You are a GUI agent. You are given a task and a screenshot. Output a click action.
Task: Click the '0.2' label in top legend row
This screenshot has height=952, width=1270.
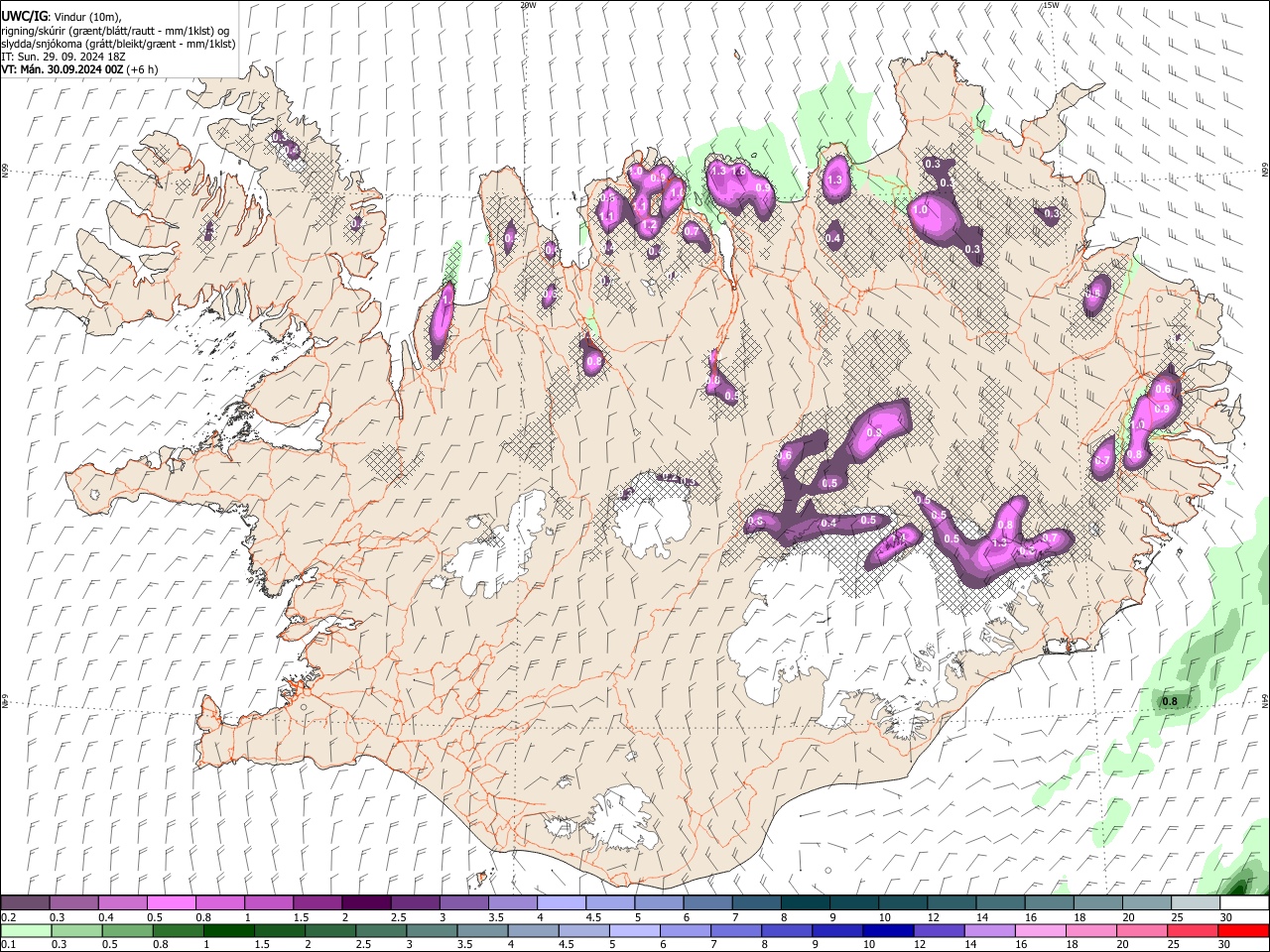pyautogui.click(x=8, y=917)
